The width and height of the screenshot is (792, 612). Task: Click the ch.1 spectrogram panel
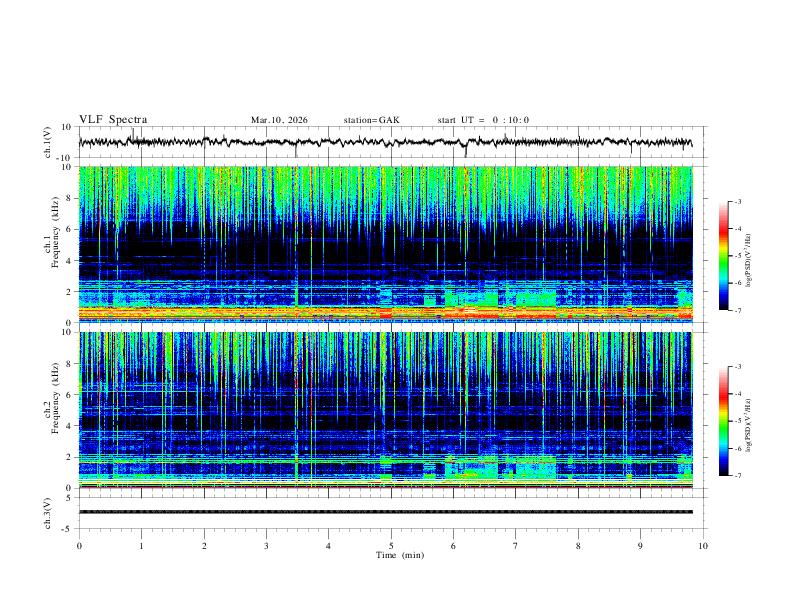click(x=385, y=244)
